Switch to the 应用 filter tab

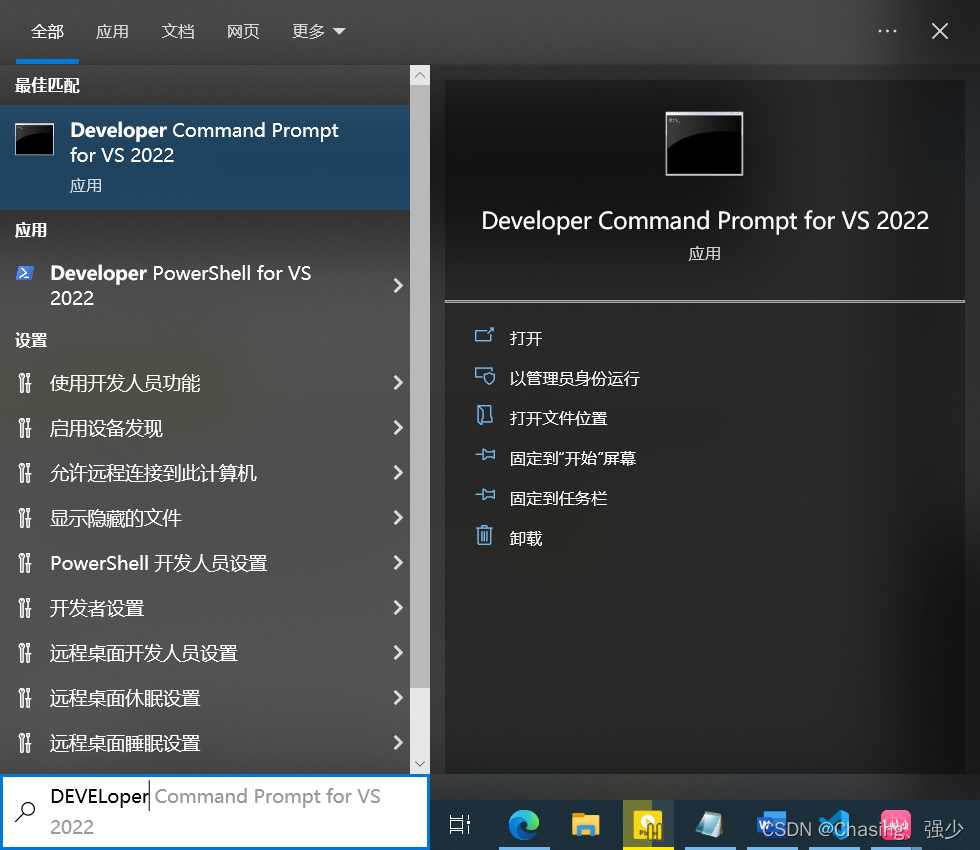[x=112, y=31]
